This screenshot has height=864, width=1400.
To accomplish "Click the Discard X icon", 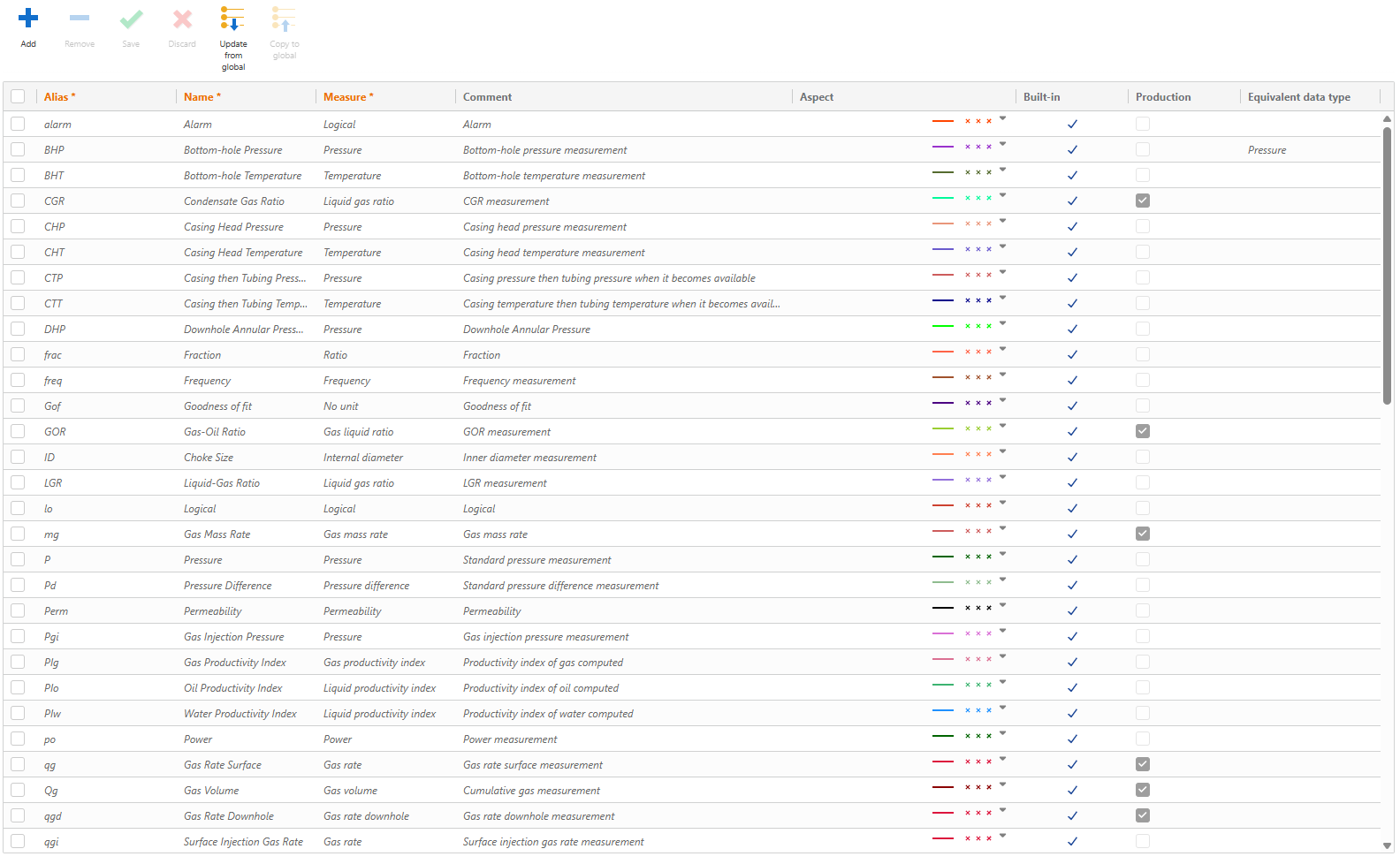I will click(x=182, y=19).
